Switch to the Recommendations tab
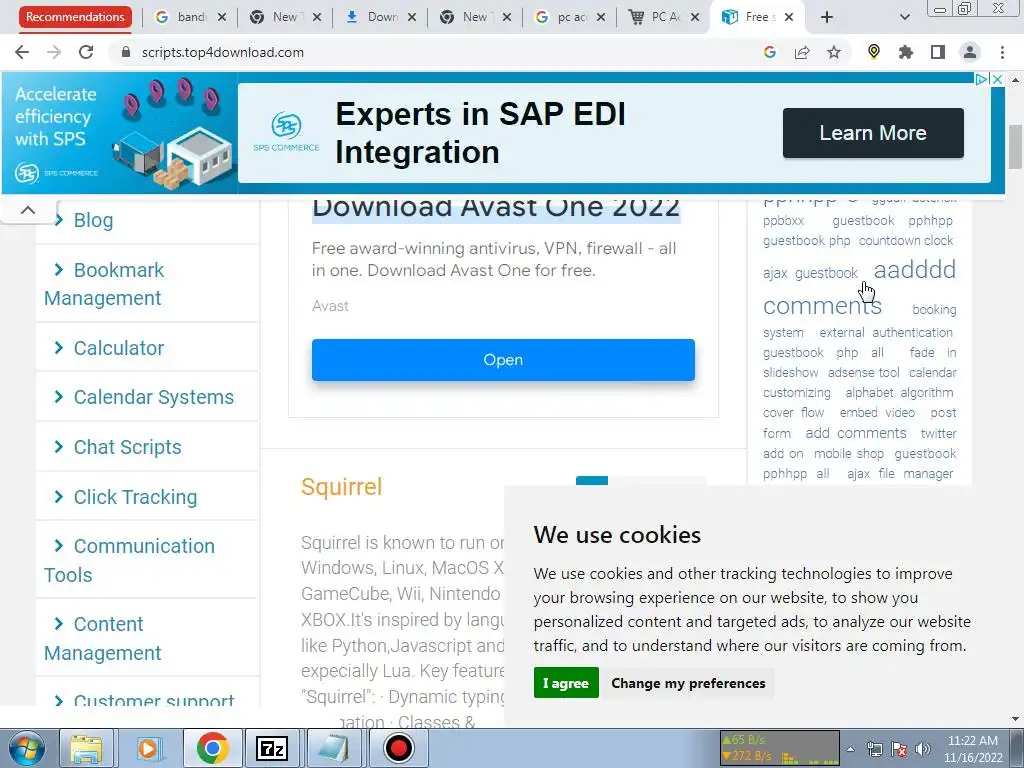 pyautogui.click(x=75, y=17)
